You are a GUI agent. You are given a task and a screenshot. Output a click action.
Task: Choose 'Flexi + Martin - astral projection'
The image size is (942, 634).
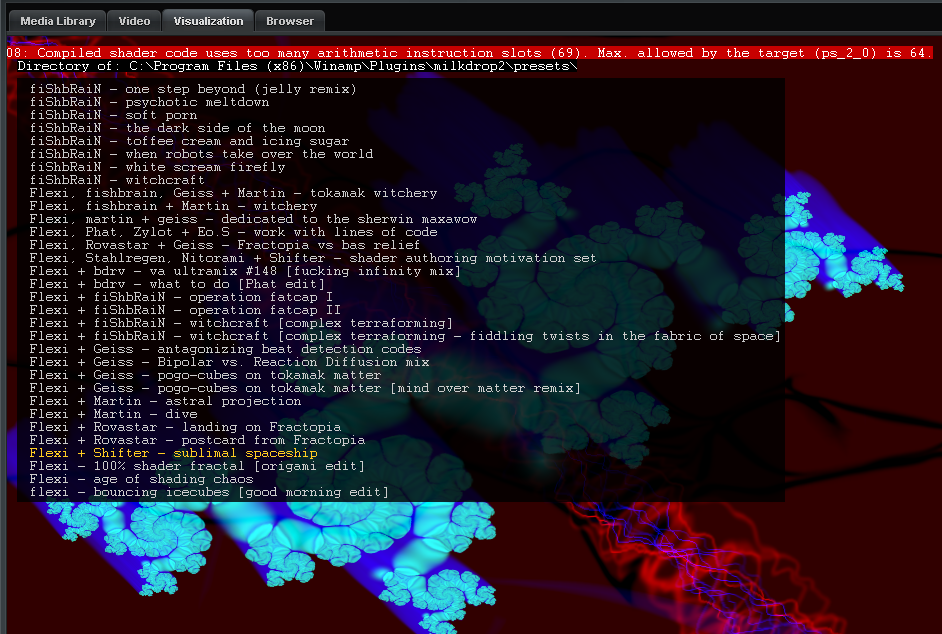pyautogui.click(x=165, y=401)
